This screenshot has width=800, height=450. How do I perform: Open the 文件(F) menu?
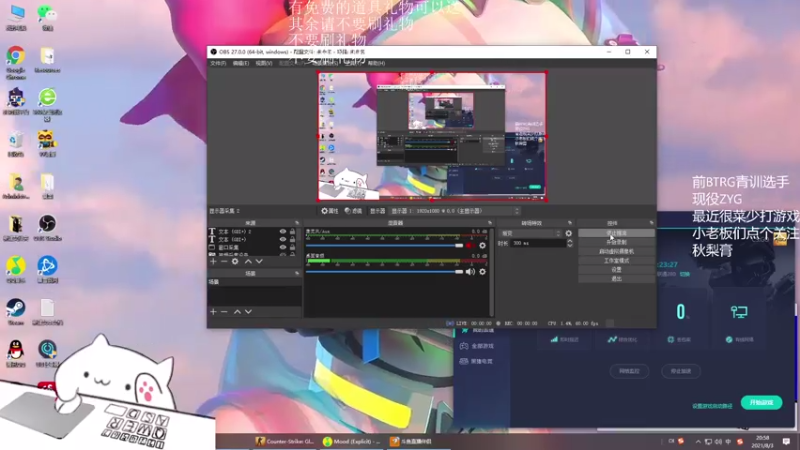218,63
